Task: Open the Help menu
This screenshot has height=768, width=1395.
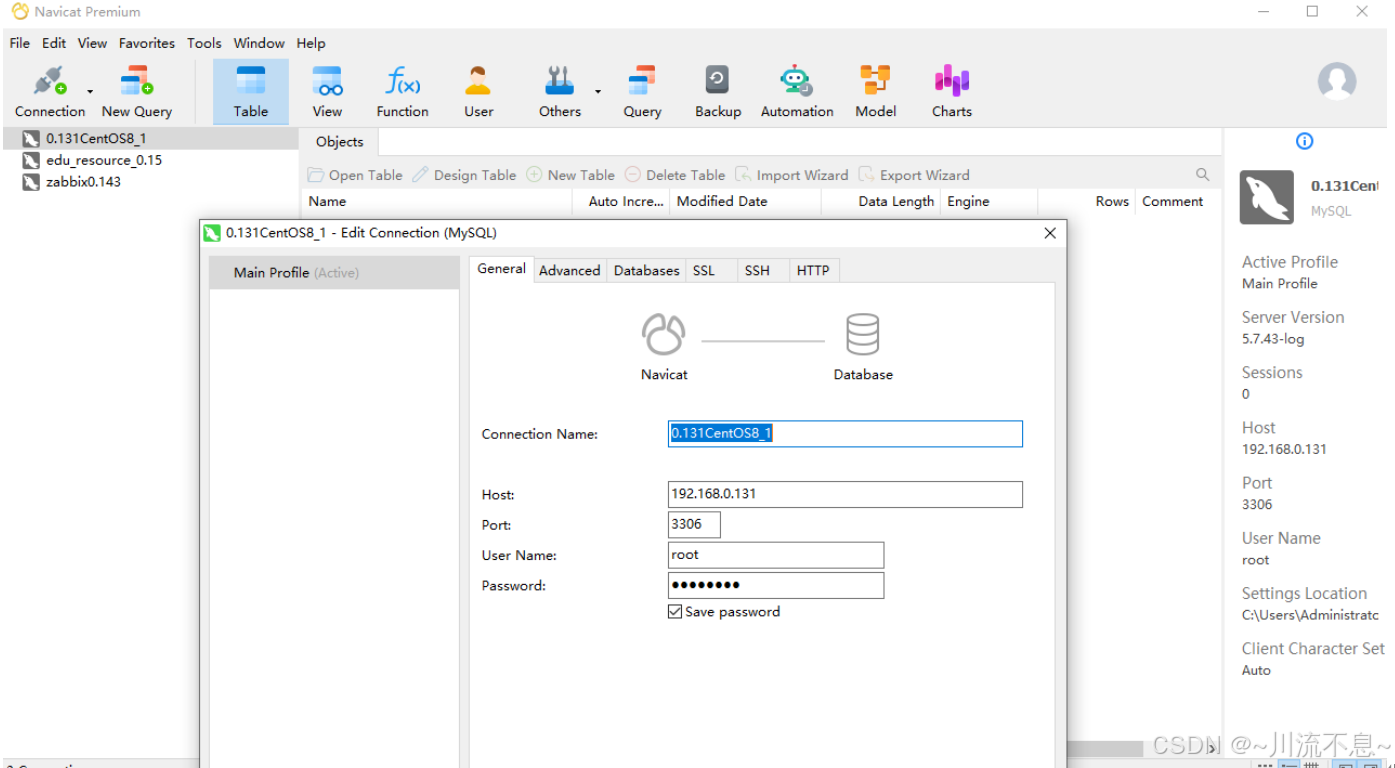Action: click(x=311, y=43)
